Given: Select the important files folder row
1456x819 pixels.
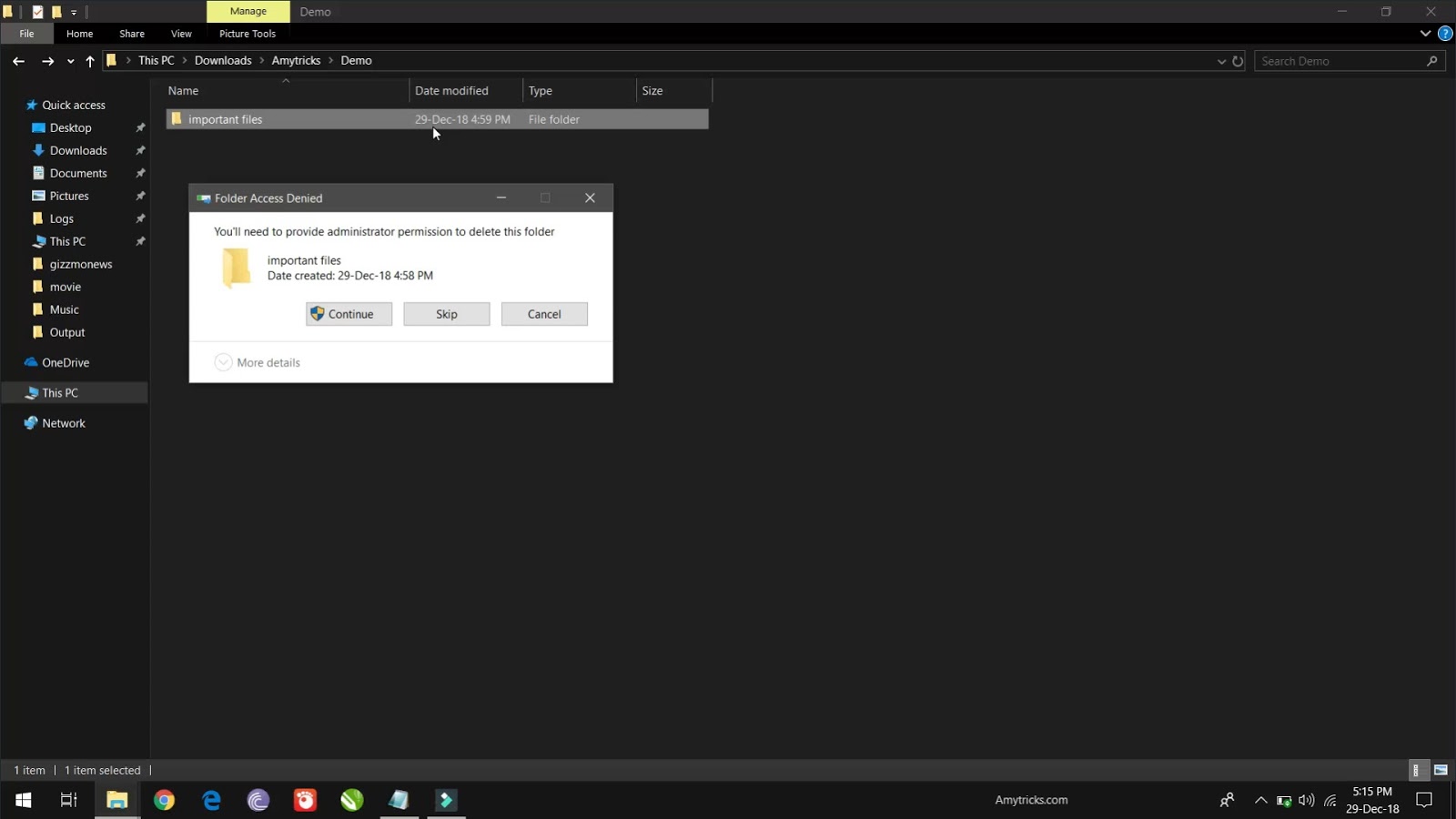Looking at the screenshot, I should 437,119.
